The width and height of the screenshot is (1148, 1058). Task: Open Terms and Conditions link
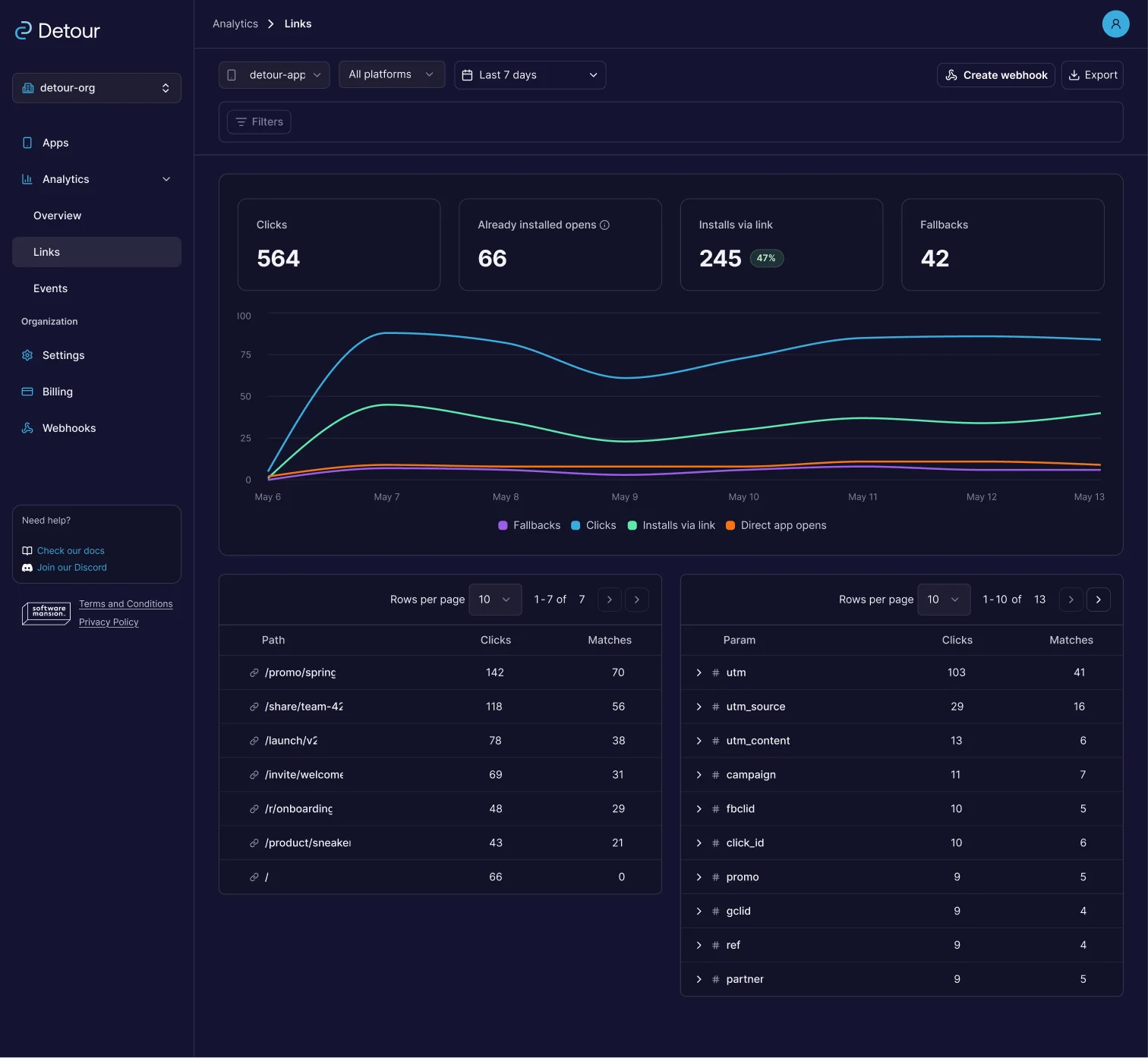(x=126, y=604)
